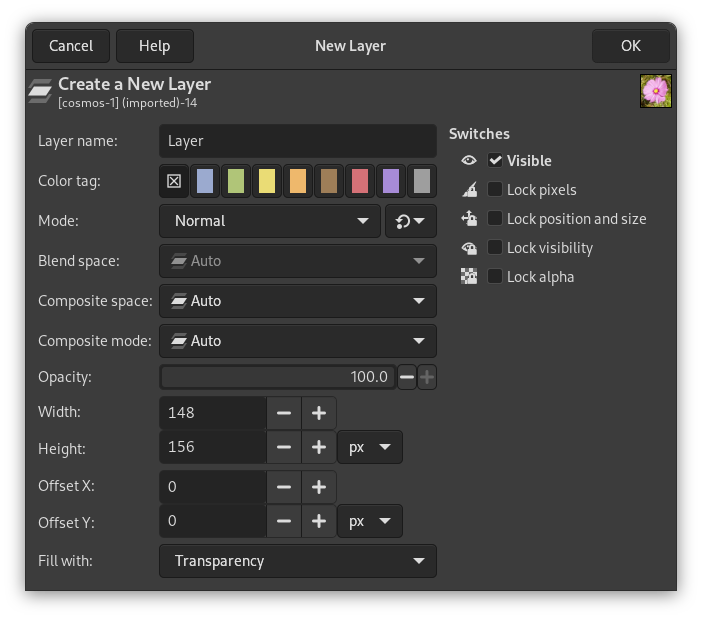Open the Height unit px dropdown
The height and width of the screenshot is (619, 702).
point(370,447)
